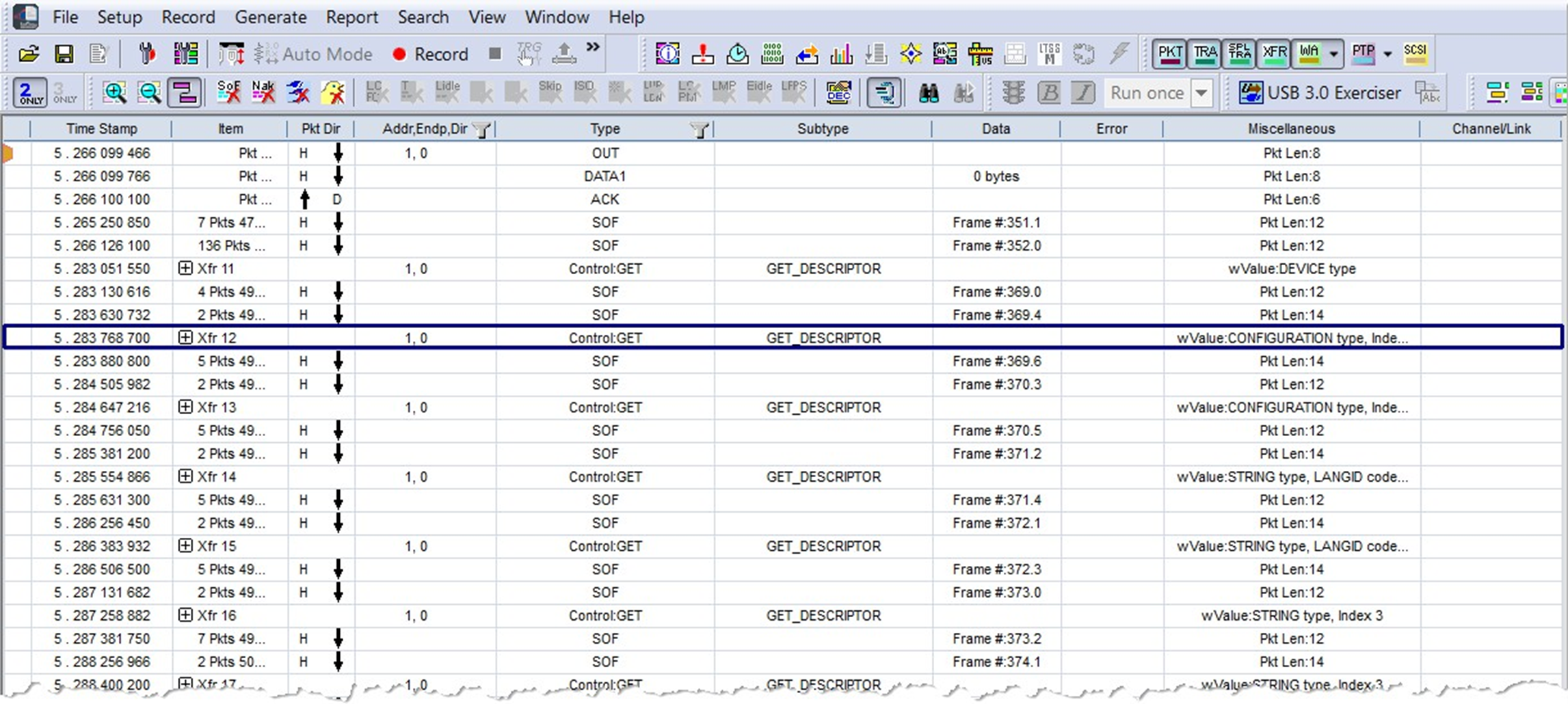The height and width of the screenshot is (704, 1568).
Task: Open the Bus Utilization bar chart icon
Action: pos(841,53)
